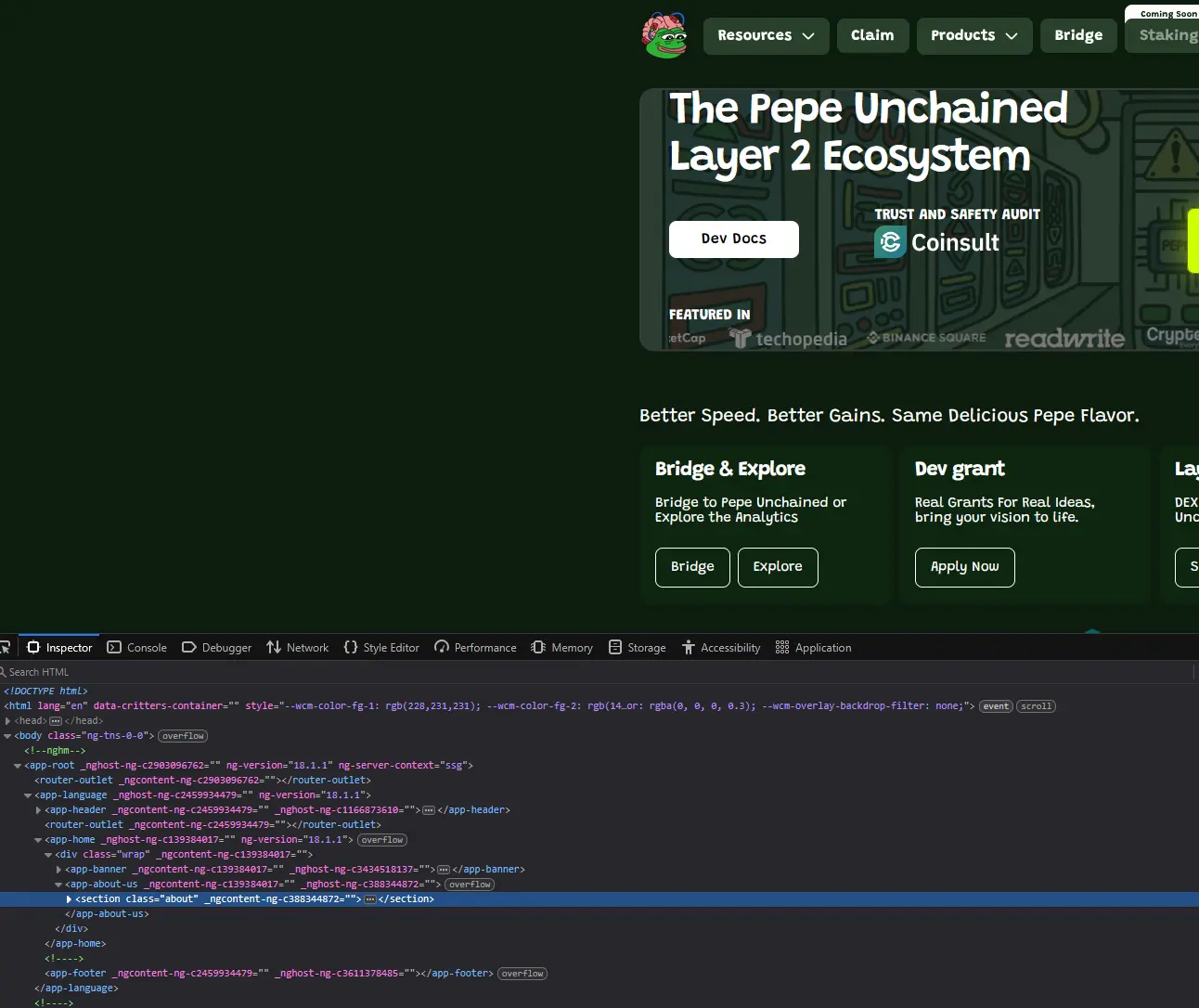Toggle the overflow badge on app-about-us element
The image size is (1199, 1008).
[x=470, y=885]
